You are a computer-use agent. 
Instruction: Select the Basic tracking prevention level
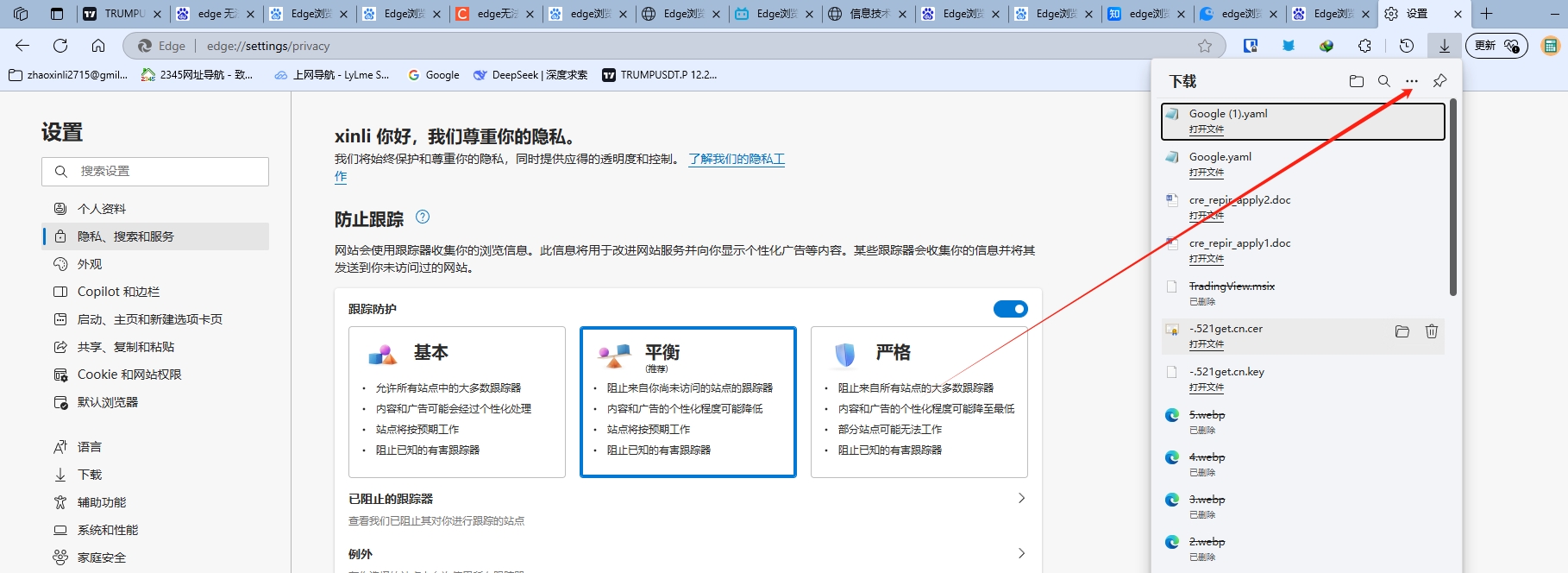coord(456,401)
